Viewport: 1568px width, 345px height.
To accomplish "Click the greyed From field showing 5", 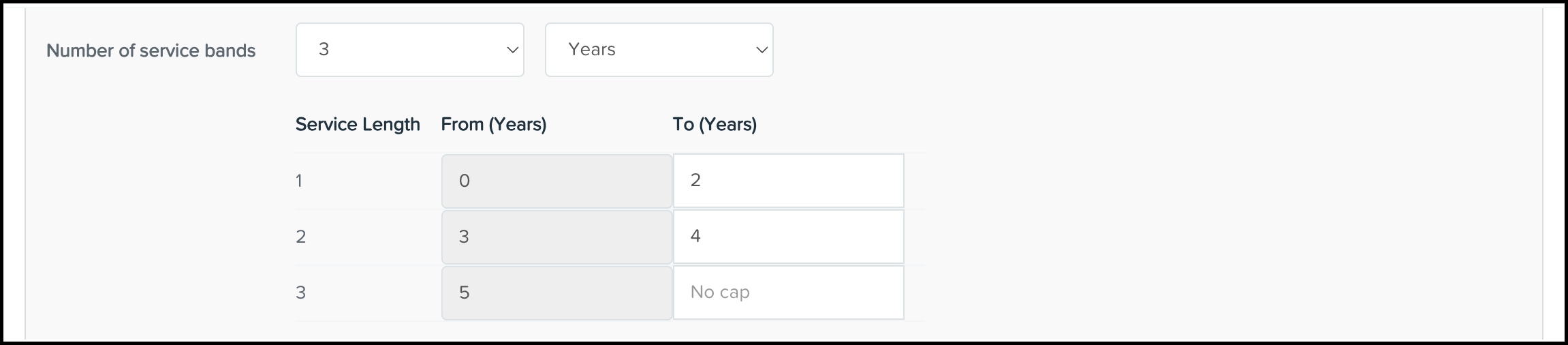I will click(556, 293).
